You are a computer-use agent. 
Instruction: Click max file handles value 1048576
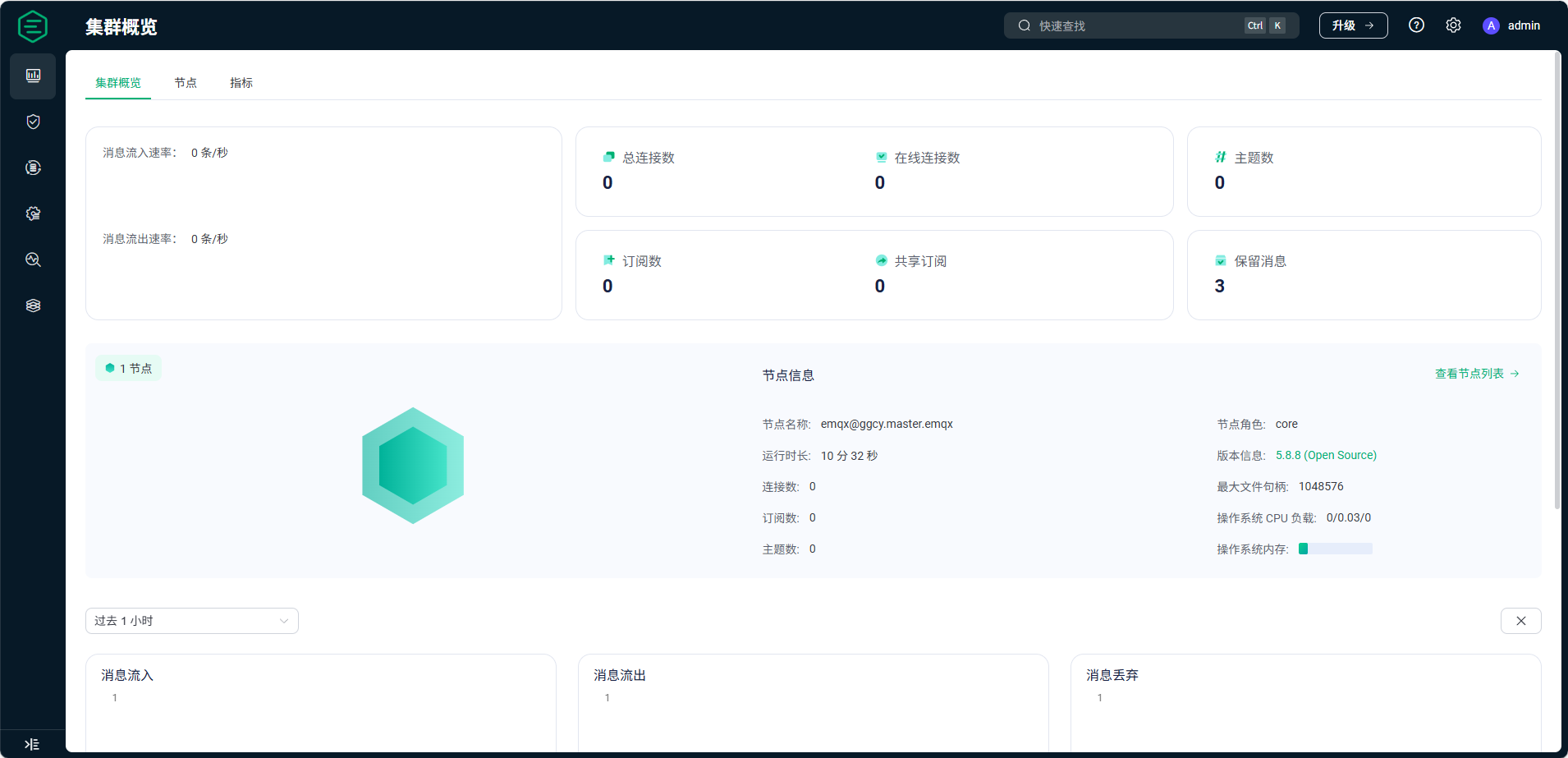1321,486
